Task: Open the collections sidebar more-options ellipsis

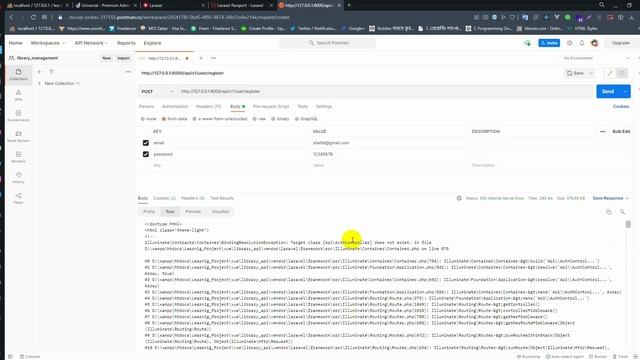Action: coord(128,72)
